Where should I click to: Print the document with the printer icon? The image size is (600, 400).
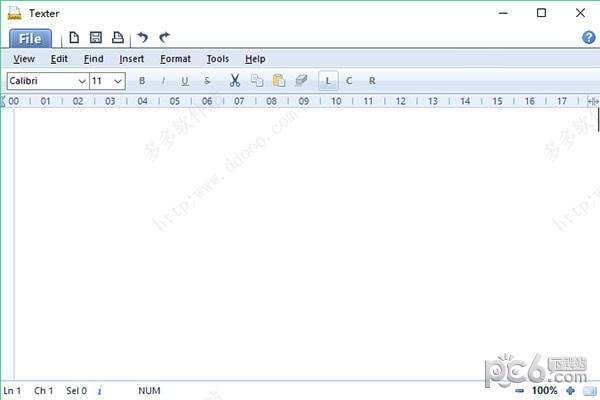click(x=117, y=38)
